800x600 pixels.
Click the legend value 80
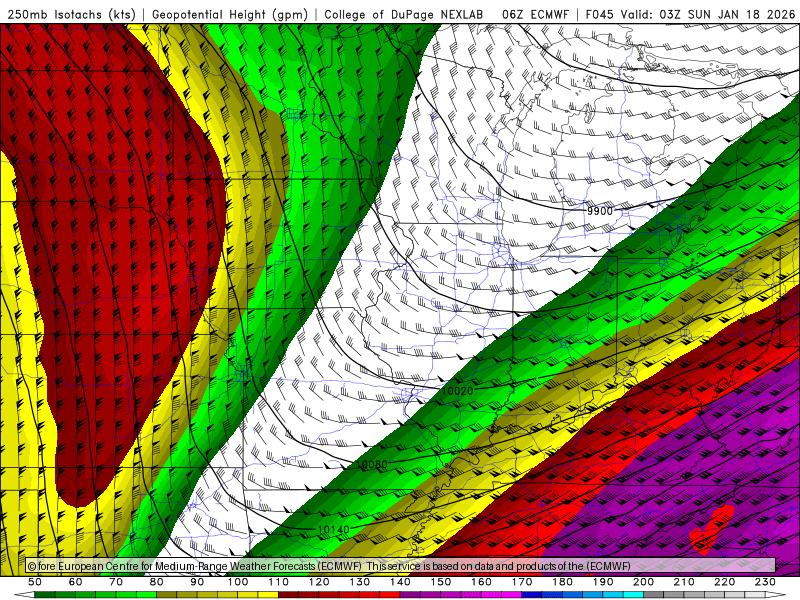[x=157, y=582]
